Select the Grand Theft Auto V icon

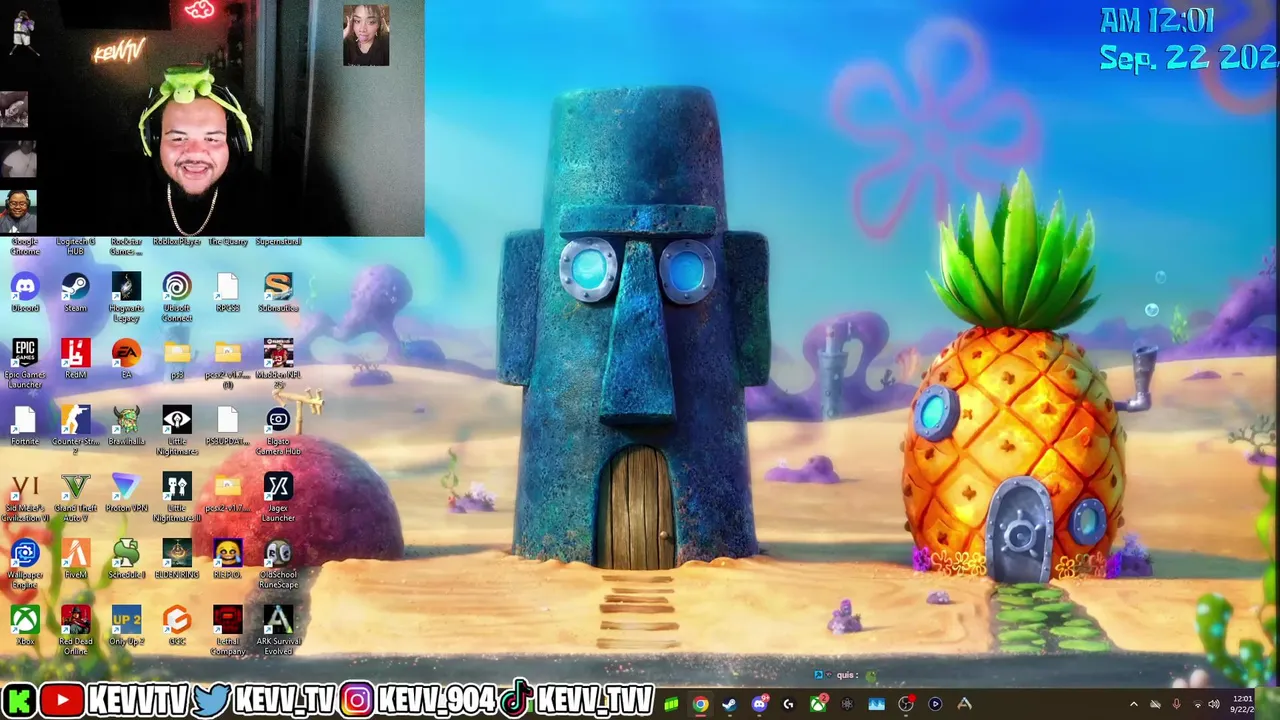(x=75, y=498)
